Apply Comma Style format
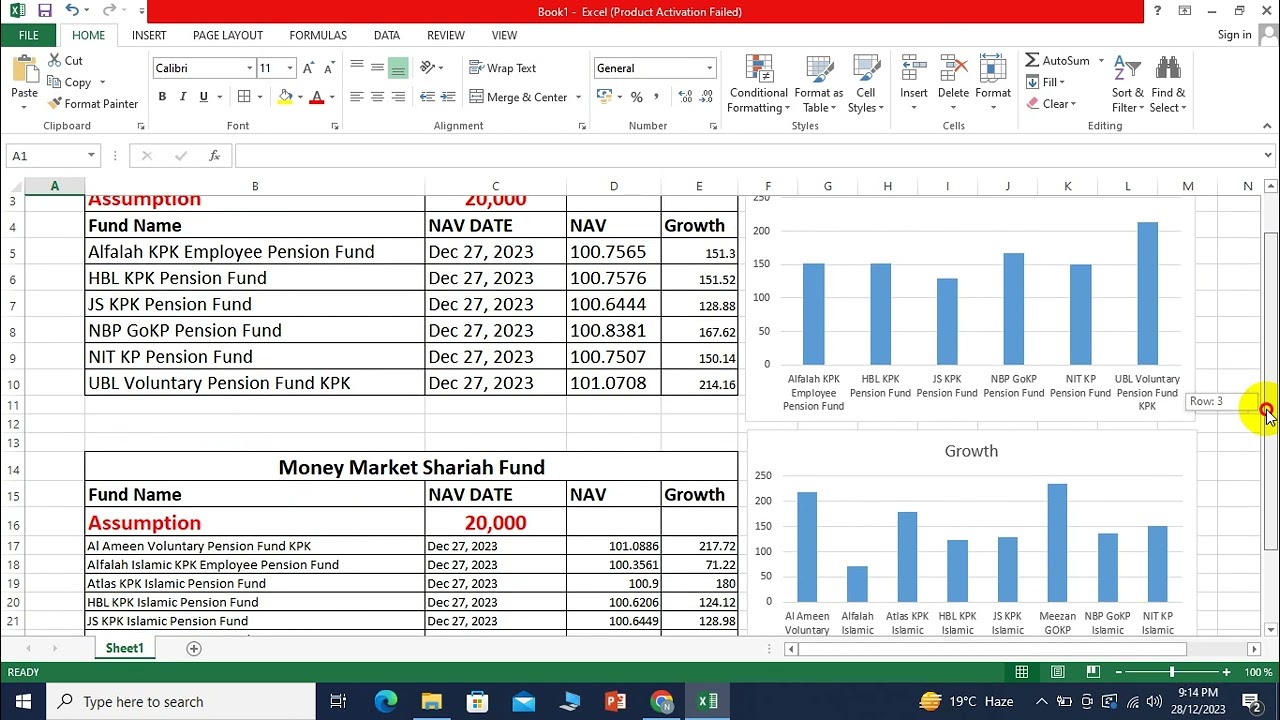 tap(656, 97)
